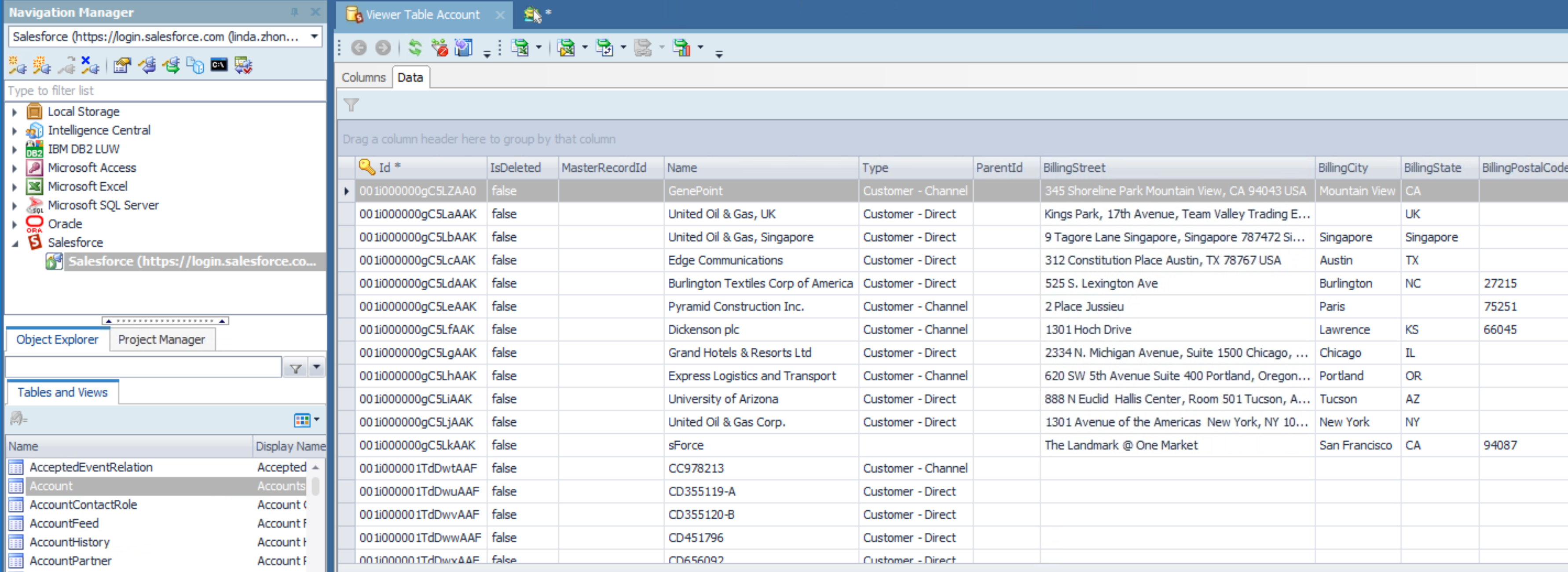Click the Type column header
Image resolution: width=1568 pixels, height=572 pixels.
916,167
